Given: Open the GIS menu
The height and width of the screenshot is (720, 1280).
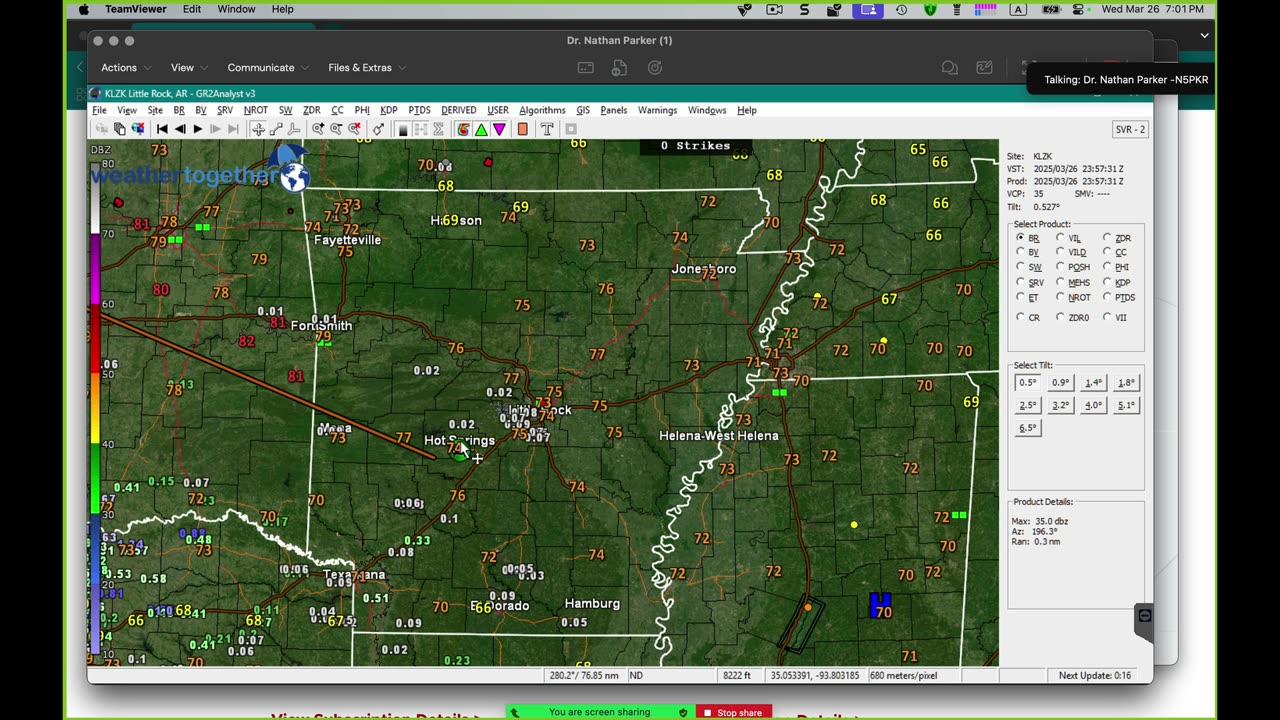Looking at the screenshot, I should point(583,110).
